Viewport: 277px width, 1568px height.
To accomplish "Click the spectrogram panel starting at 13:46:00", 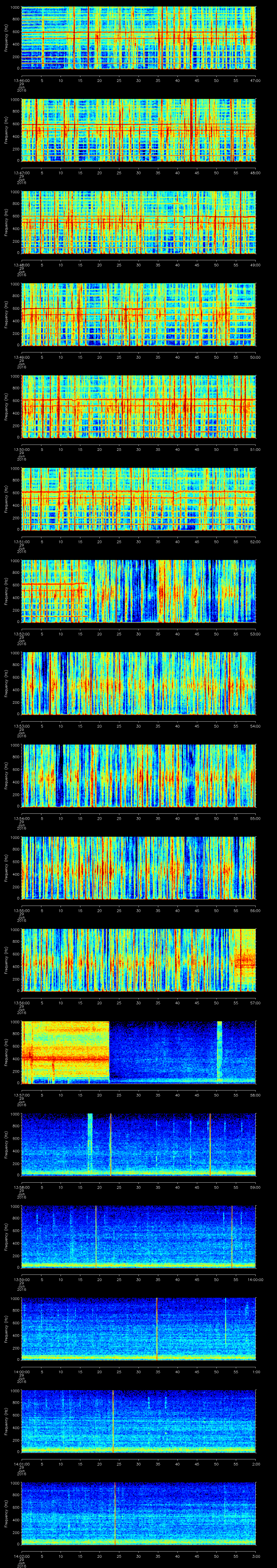I will click(x=139, y=38).
